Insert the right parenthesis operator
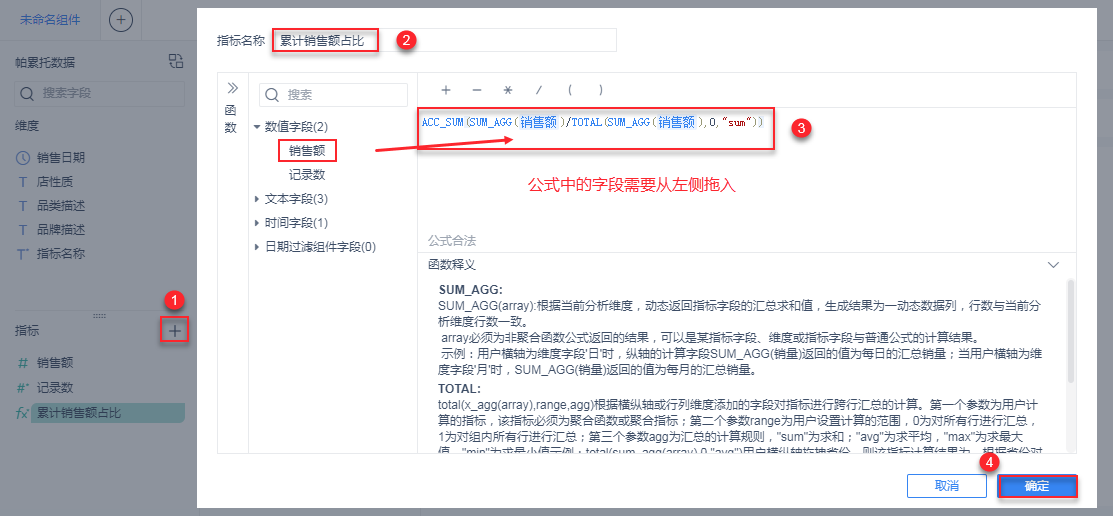This screenshot has width=1113, height=516. (x=601, y=90)
